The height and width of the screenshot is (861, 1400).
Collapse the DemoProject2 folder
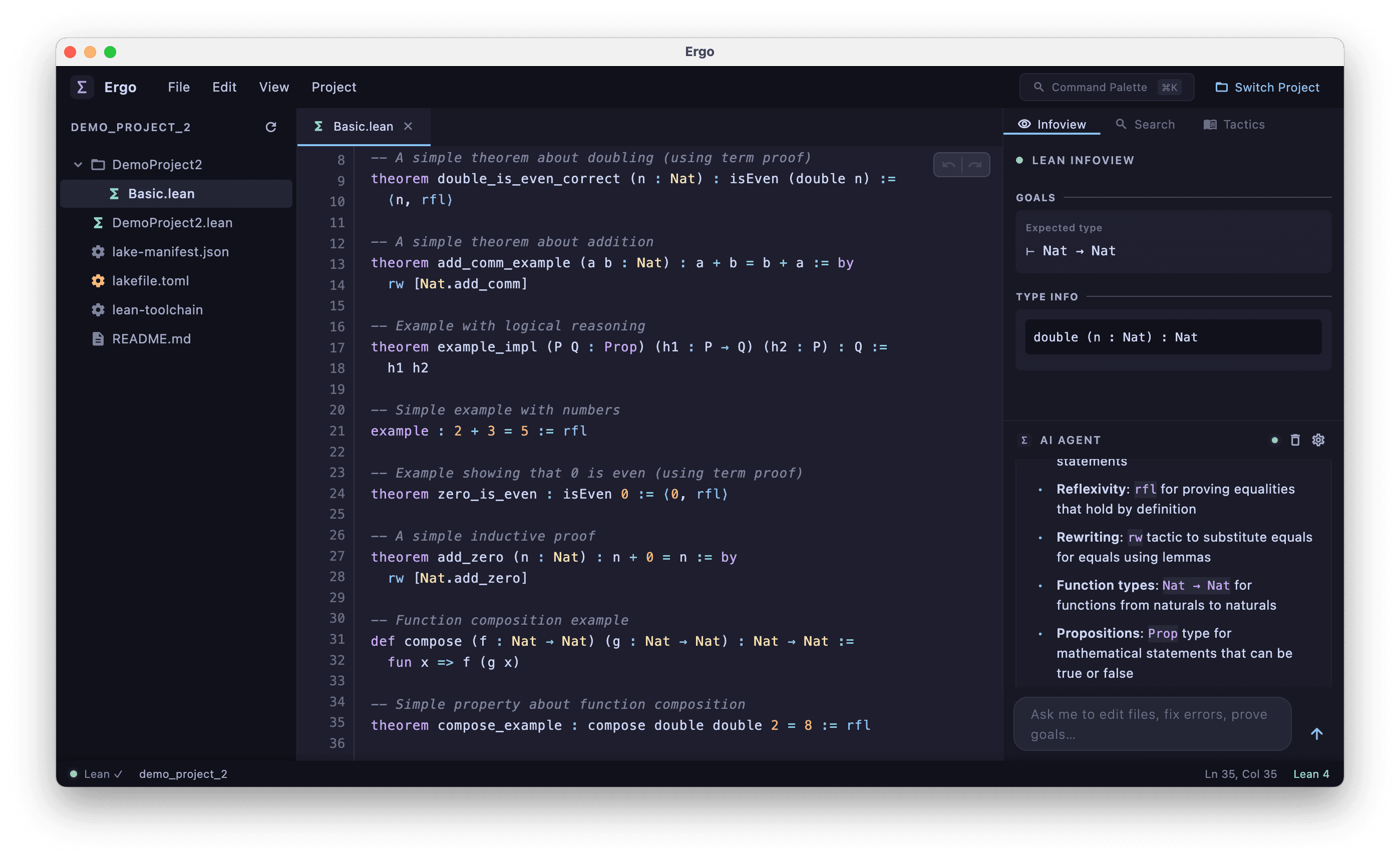[x=78, y=164]
